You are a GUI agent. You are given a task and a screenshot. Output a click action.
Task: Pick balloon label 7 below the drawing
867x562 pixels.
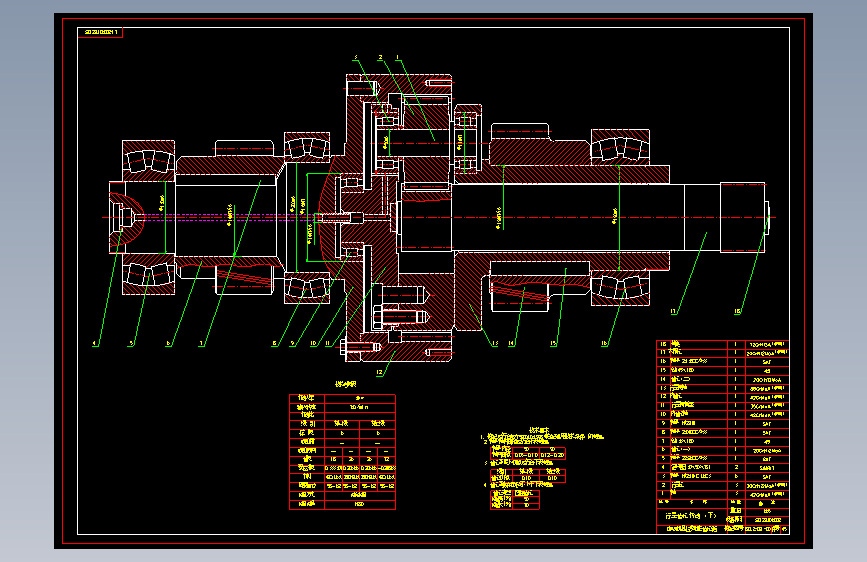[201, 344]
